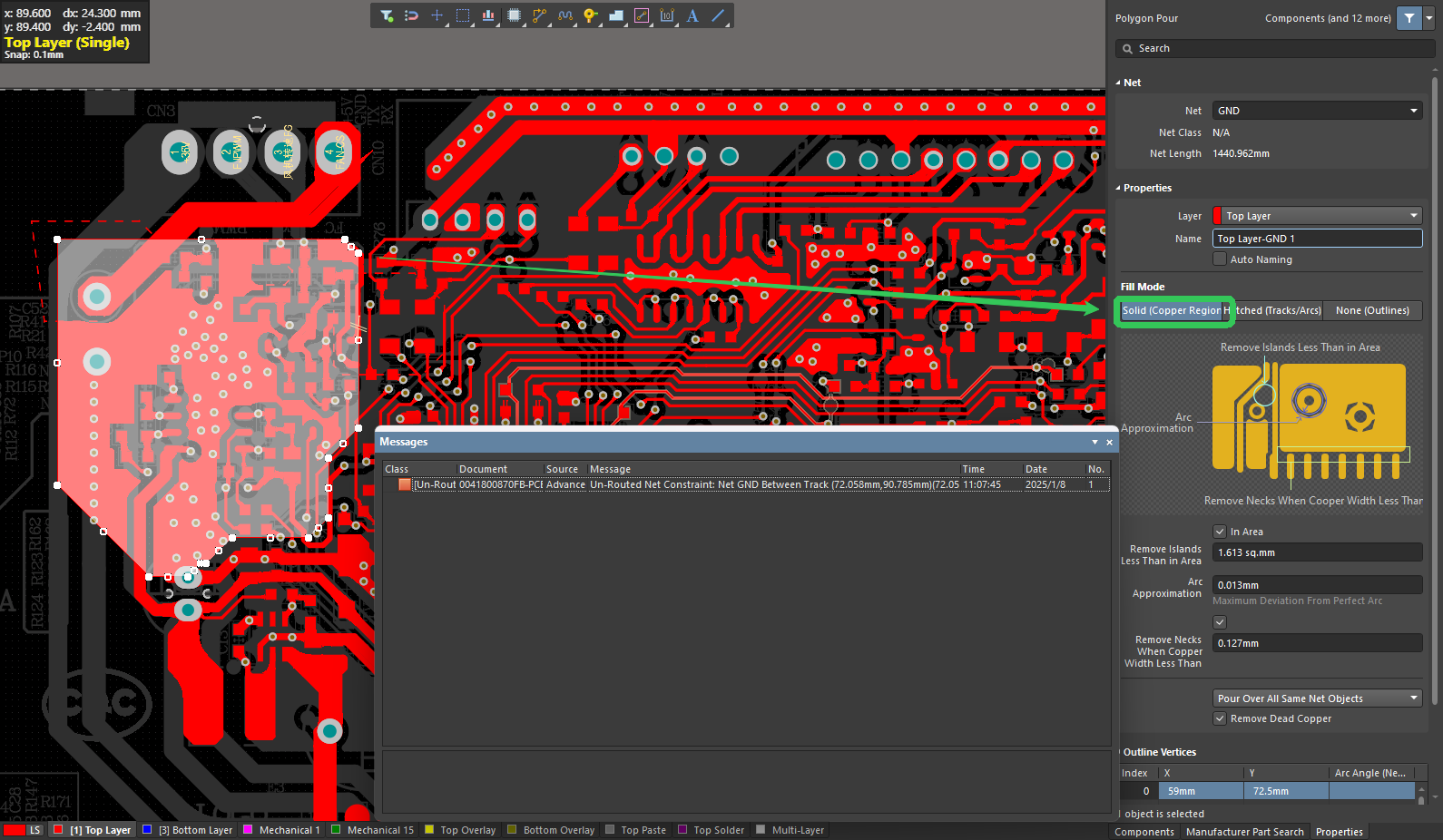Enable the Auto Naming checkbox
This screenshot has width=1443, height=840.
coord(1220,259)
